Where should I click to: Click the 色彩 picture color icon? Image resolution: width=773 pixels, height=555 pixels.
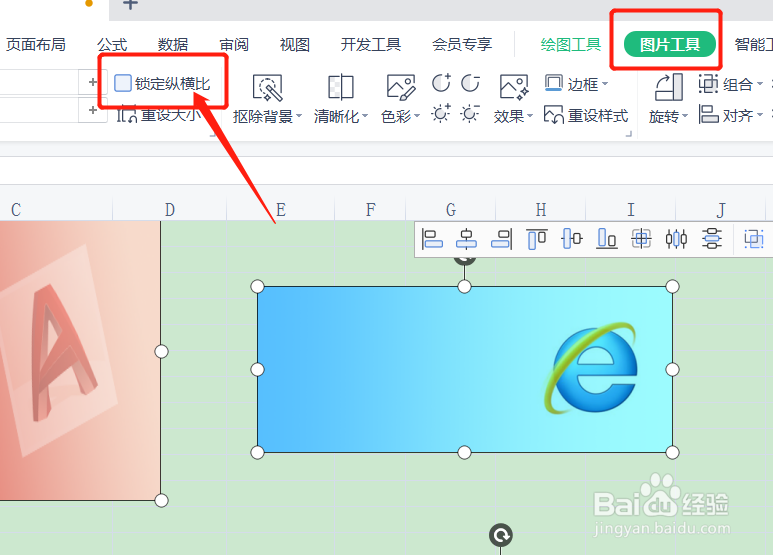pyautogui.click(x=400, y=88)
